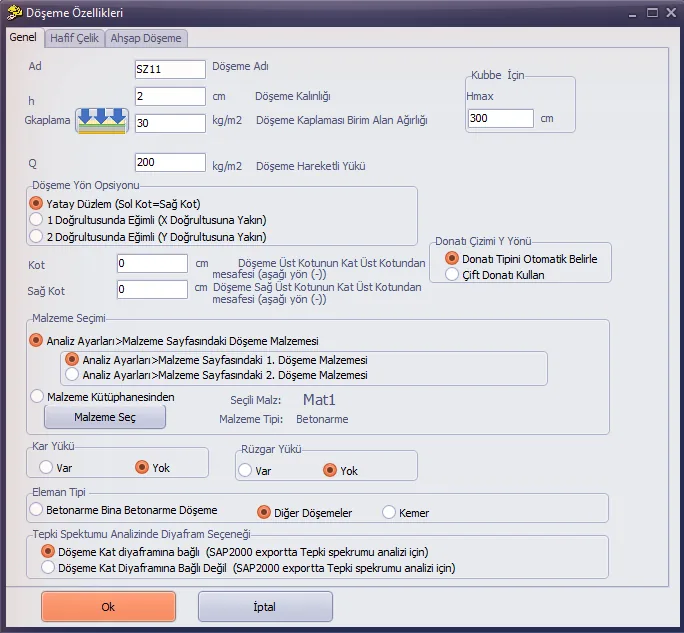The width and height of the screenshot is (684, 633).
Task: Click the Malzeme Seç button
Action: (x=105, y=417)
